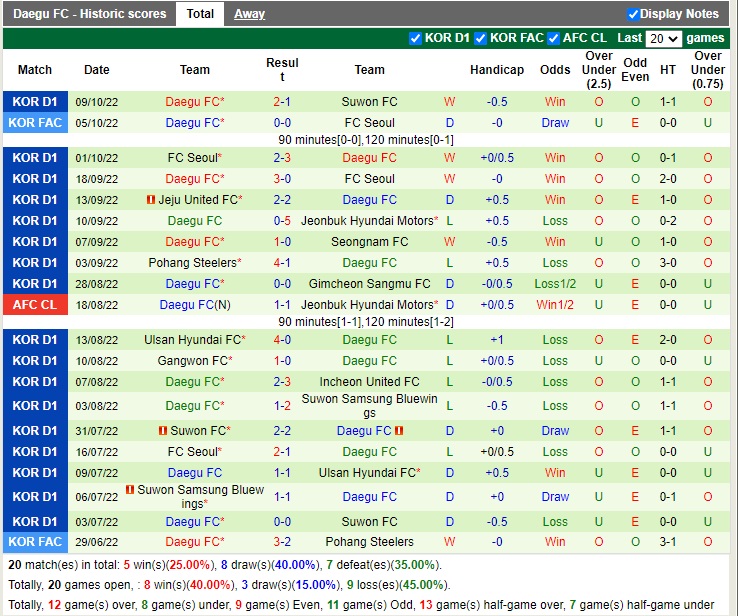Uncheck the KOR FAC filter checkbox
The height and width of the screenshot is (616, 738).
tap(481, 38)
